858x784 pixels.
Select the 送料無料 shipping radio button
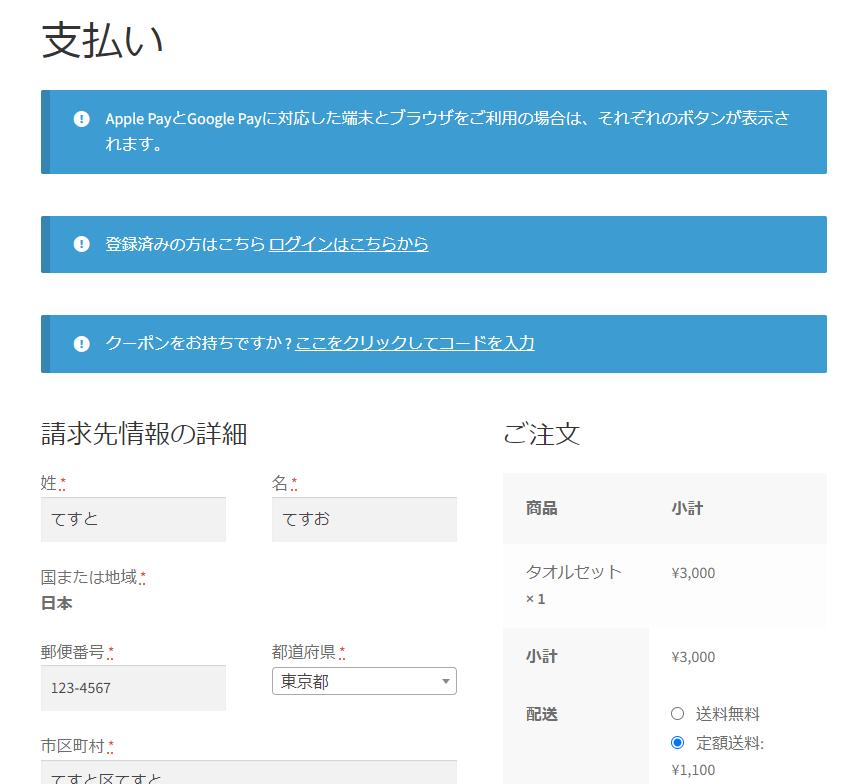(677, 714)
